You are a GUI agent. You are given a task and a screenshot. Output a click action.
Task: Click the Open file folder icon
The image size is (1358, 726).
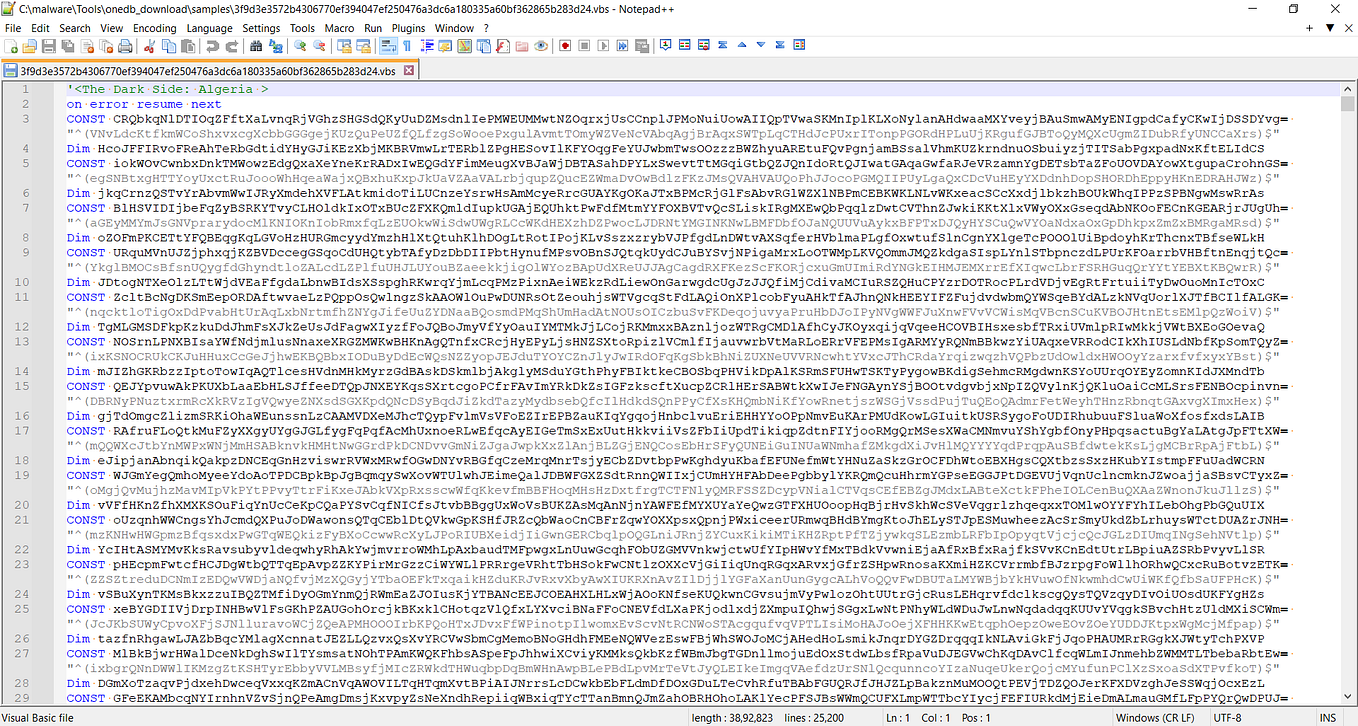[x=30, y=46]
